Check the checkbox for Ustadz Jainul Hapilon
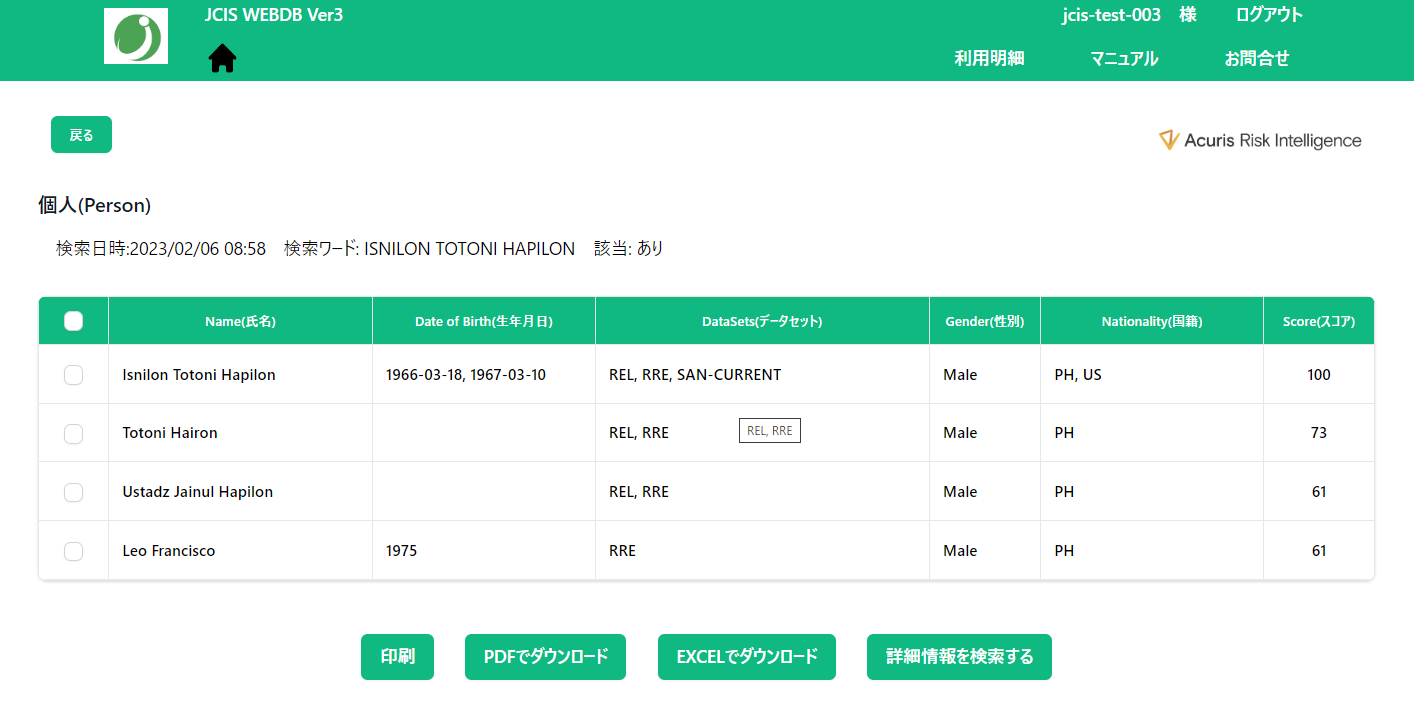This screenshot has width=1414, height=705. [73, 491]
